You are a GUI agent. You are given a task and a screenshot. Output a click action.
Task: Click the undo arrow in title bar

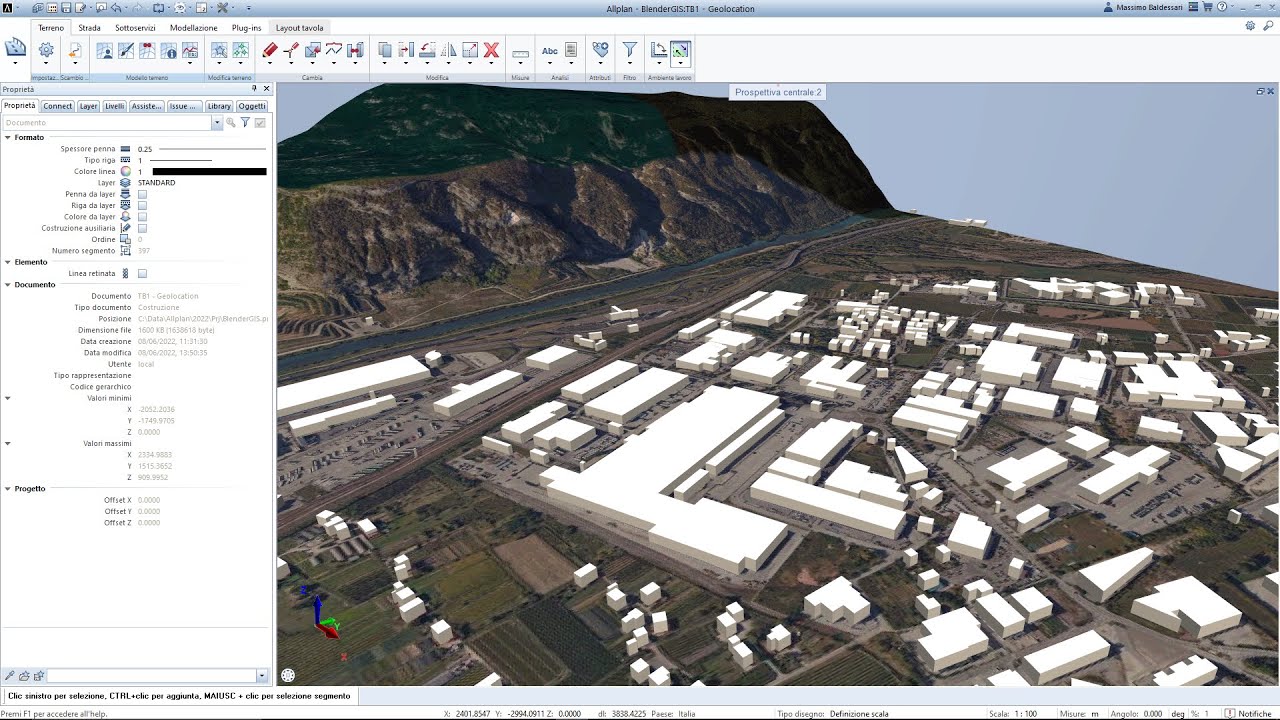[117, 7]
